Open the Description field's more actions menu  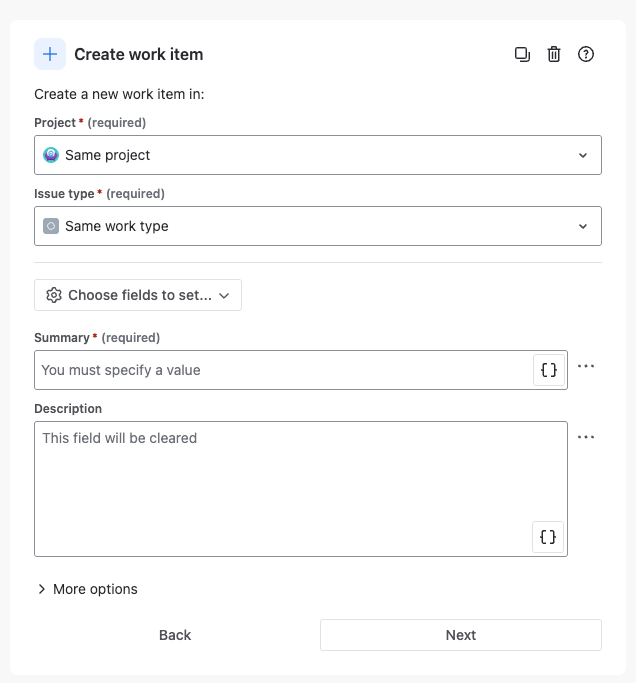(585, 437)
